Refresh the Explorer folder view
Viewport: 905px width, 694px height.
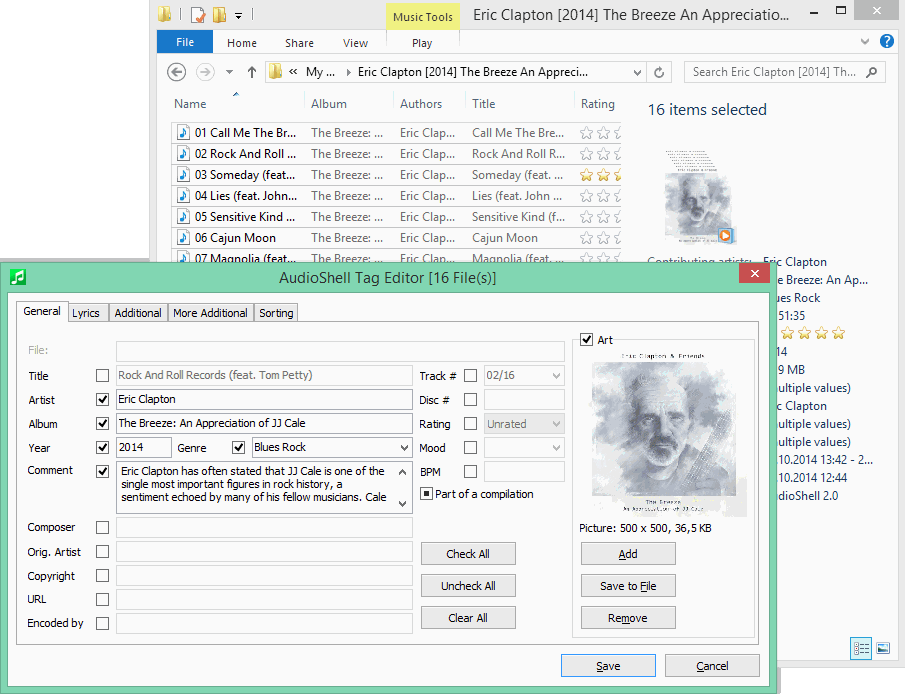coord(659,72)
